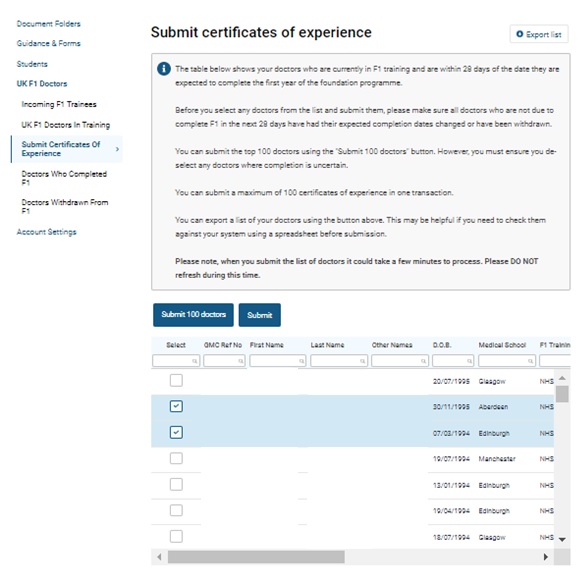Click the Select column header
The width and height of the screenshot is (588, 585).
[176, 345]
